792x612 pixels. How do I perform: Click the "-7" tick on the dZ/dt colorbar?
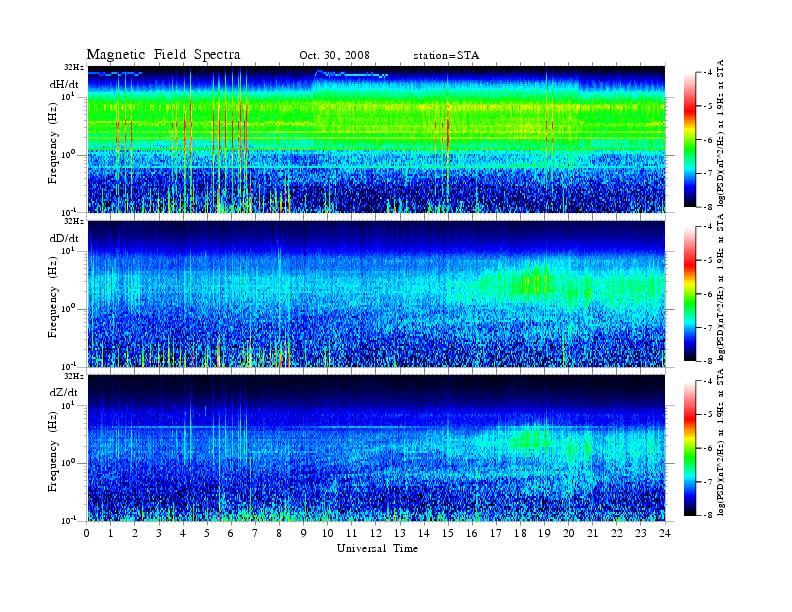tap(708, 482)
